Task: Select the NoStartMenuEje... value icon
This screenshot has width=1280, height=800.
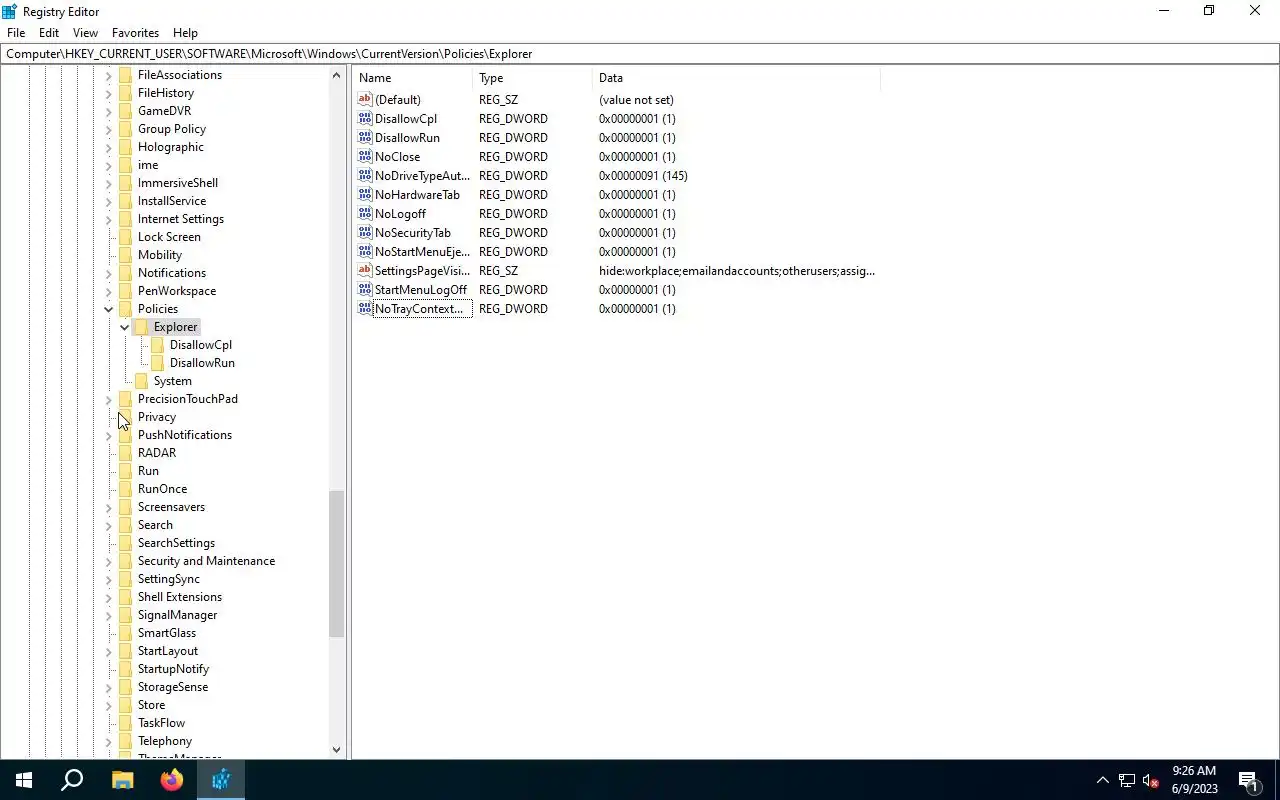Action: click(365, 251)
